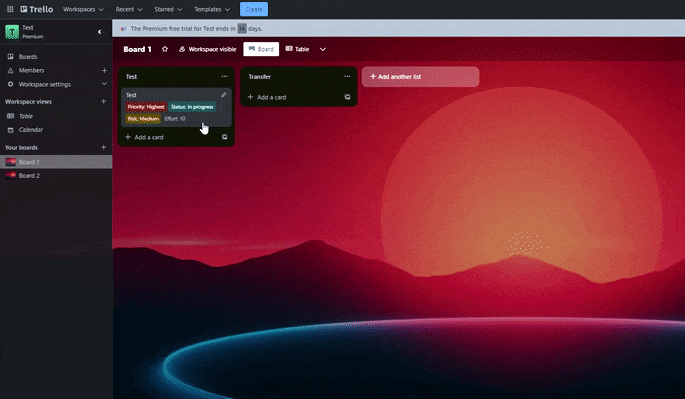The height and width of the screenshot is (399, 685).
Task: Switch to the Board view tab
Action: coord(261,49)
